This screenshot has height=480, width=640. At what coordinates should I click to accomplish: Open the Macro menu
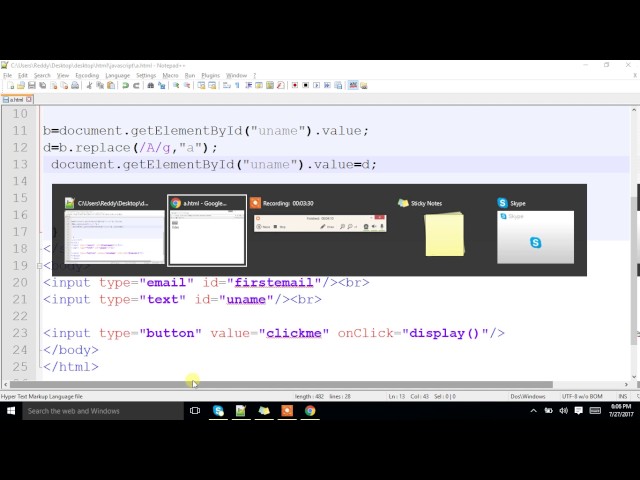(x=171, y=75)
